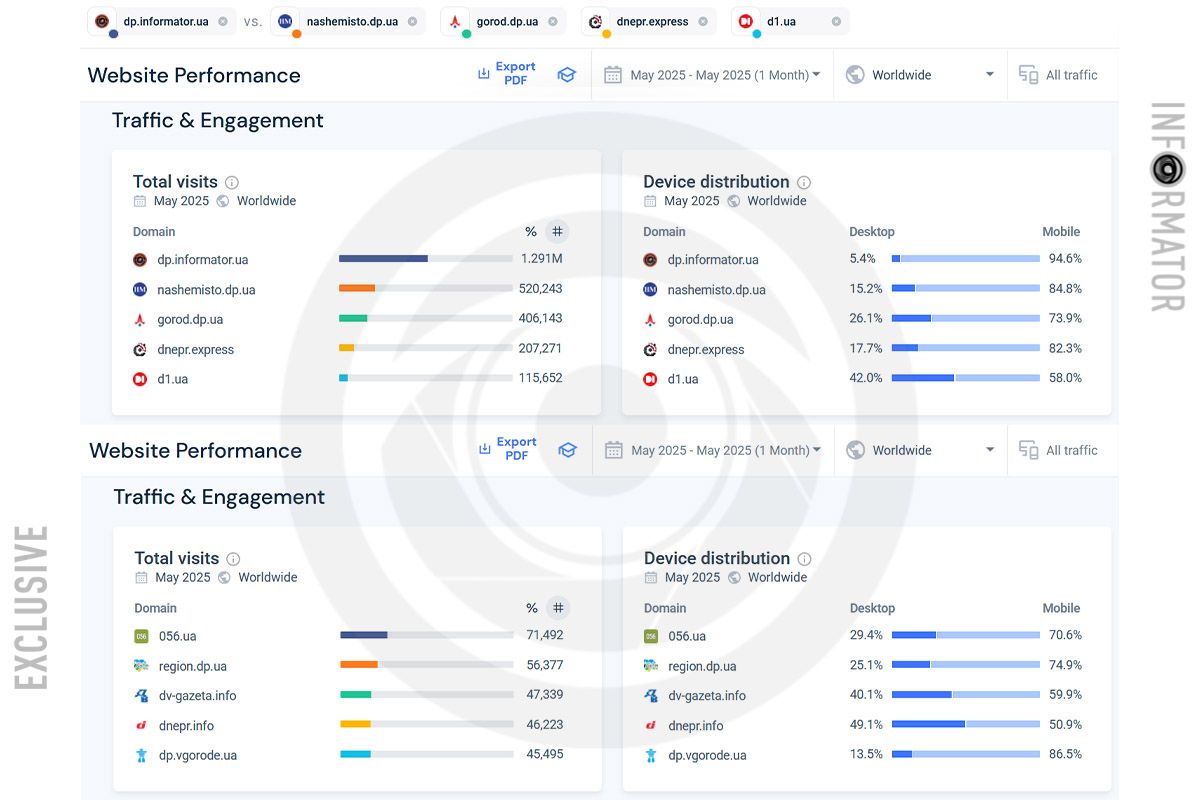Remove dp.informator.ua from comparison
The width and height of the screenshot is (1200, 800).
pos(222,21)
